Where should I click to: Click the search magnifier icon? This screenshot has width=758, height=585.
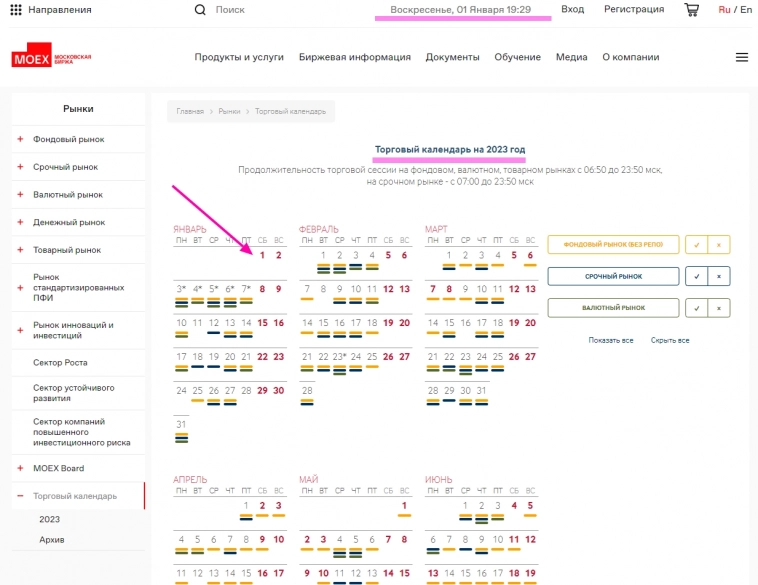(200, 9)
